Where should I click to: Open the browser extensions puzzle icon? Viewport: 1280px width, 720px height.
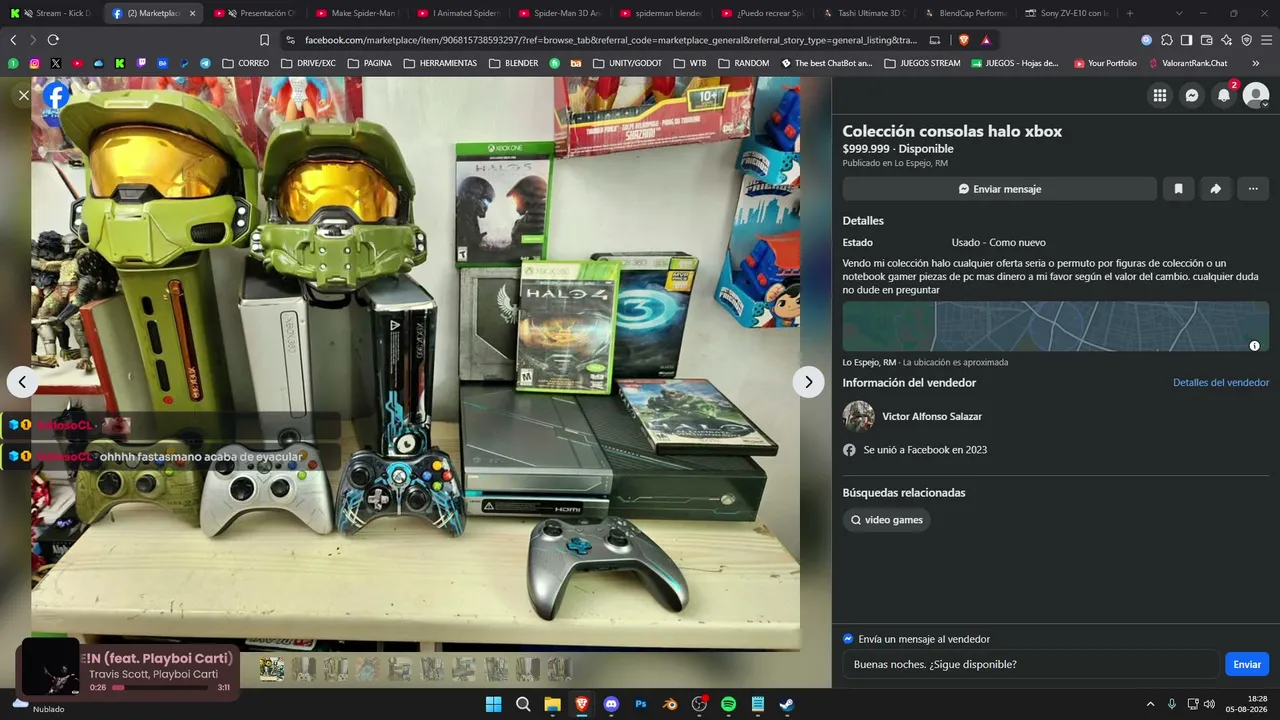pyautogui.click(x=1166, y=40)
